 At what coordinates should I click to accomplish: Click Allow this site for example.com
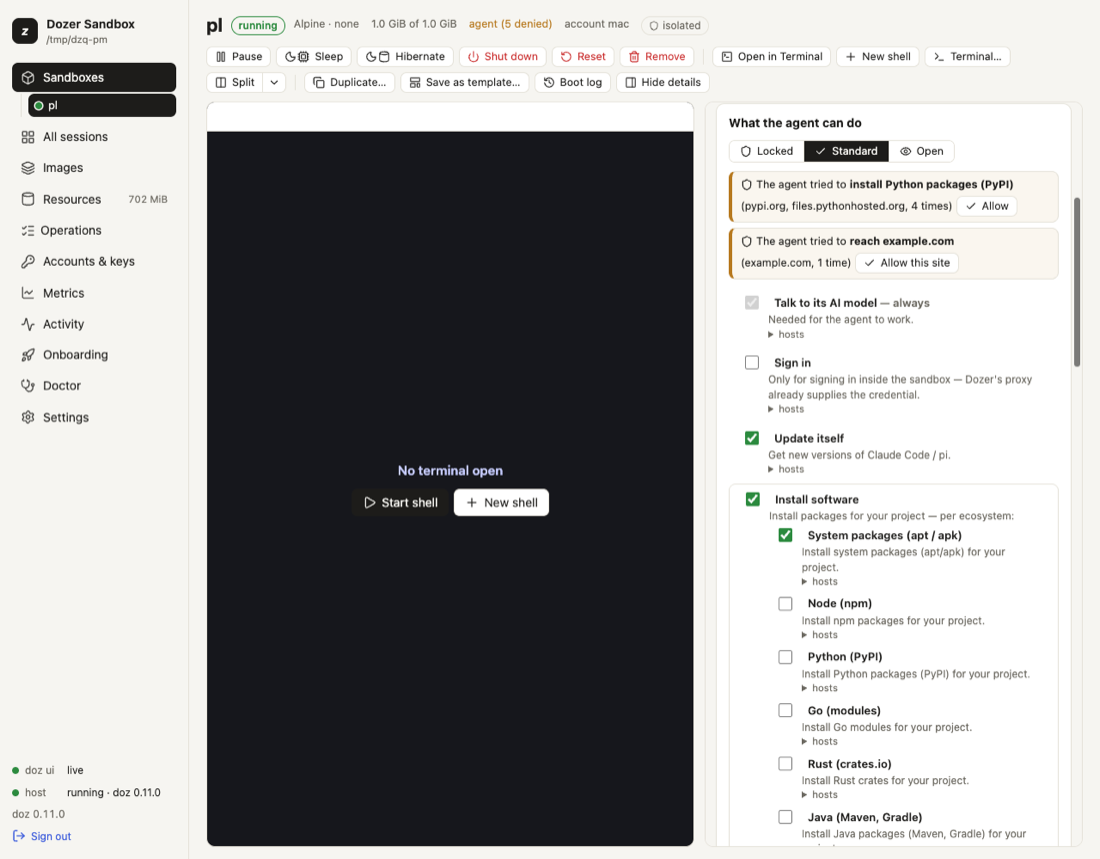[x=907, y=262]
